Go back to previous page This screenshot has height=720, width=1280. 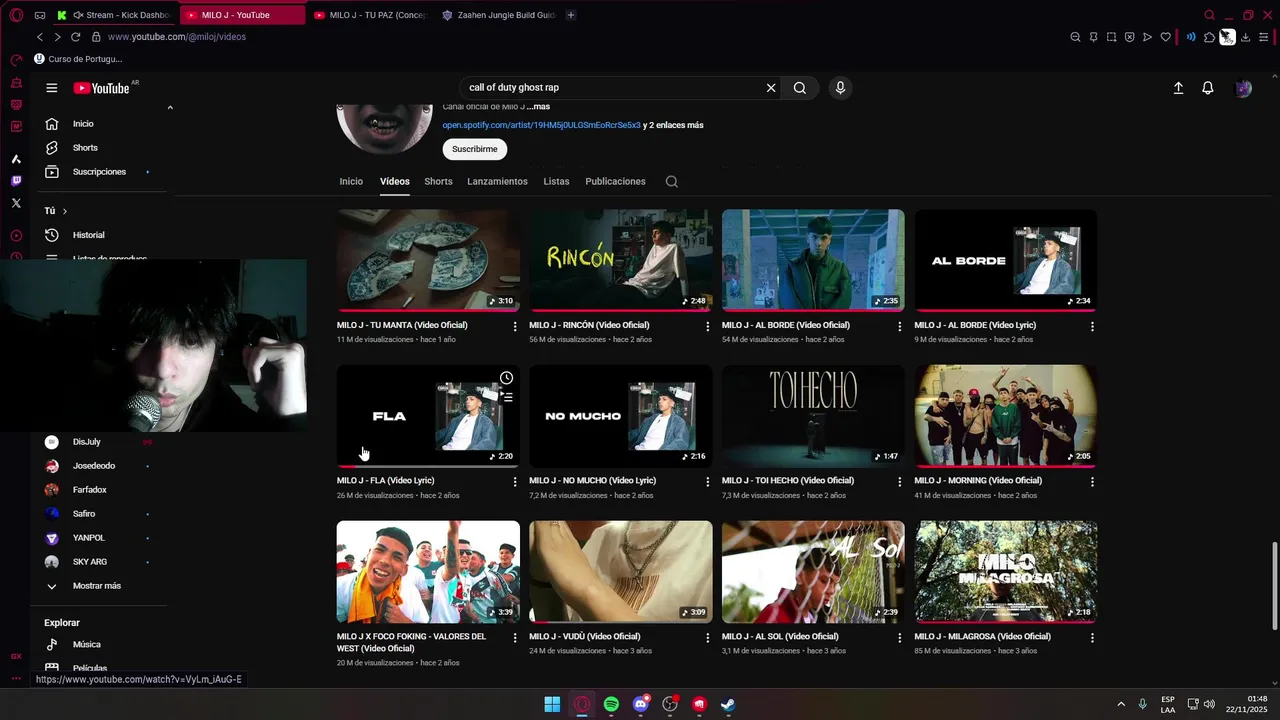[40, 37]
